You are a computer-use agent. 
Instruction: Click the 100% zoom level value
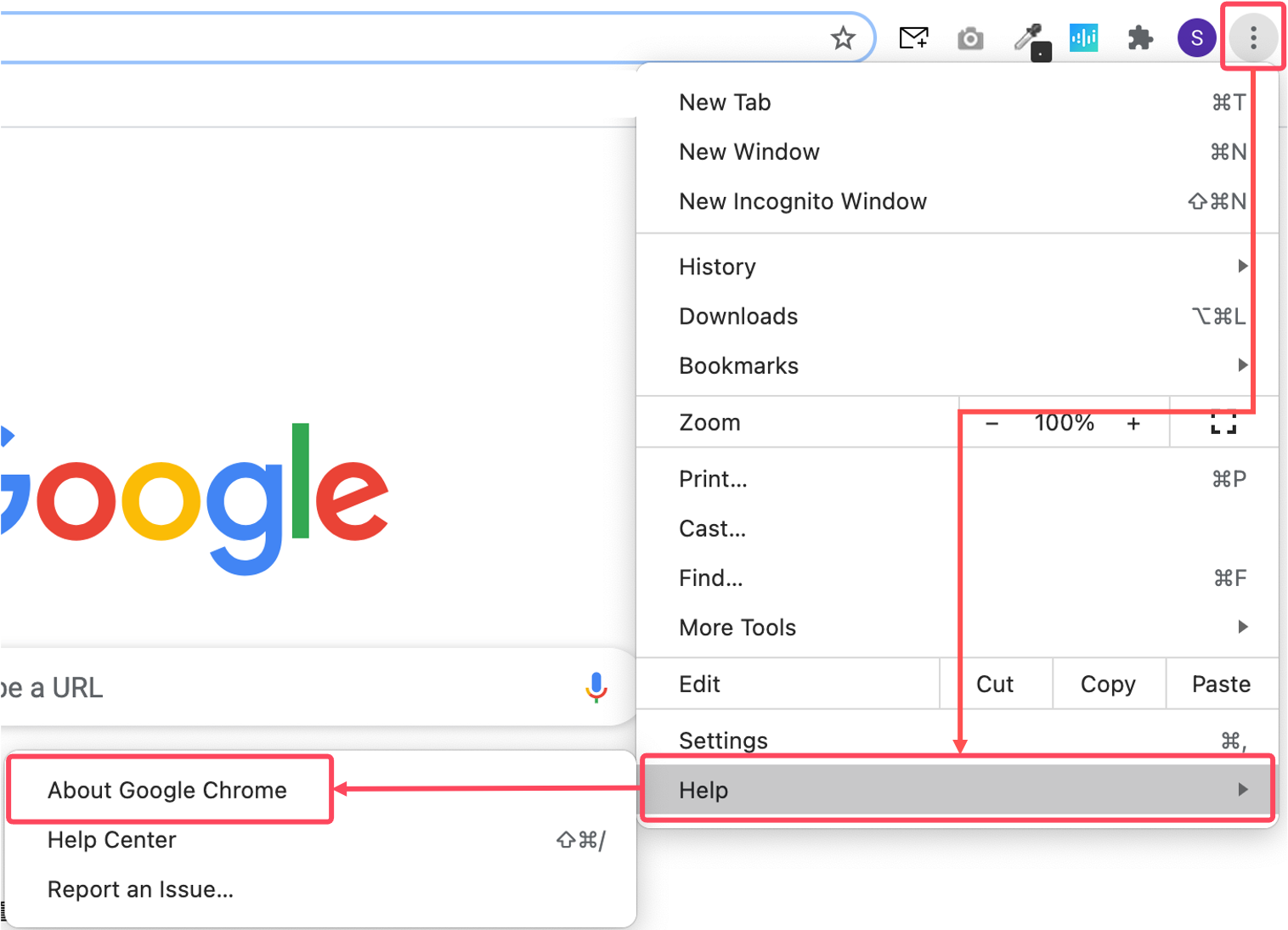(1064, 423)
